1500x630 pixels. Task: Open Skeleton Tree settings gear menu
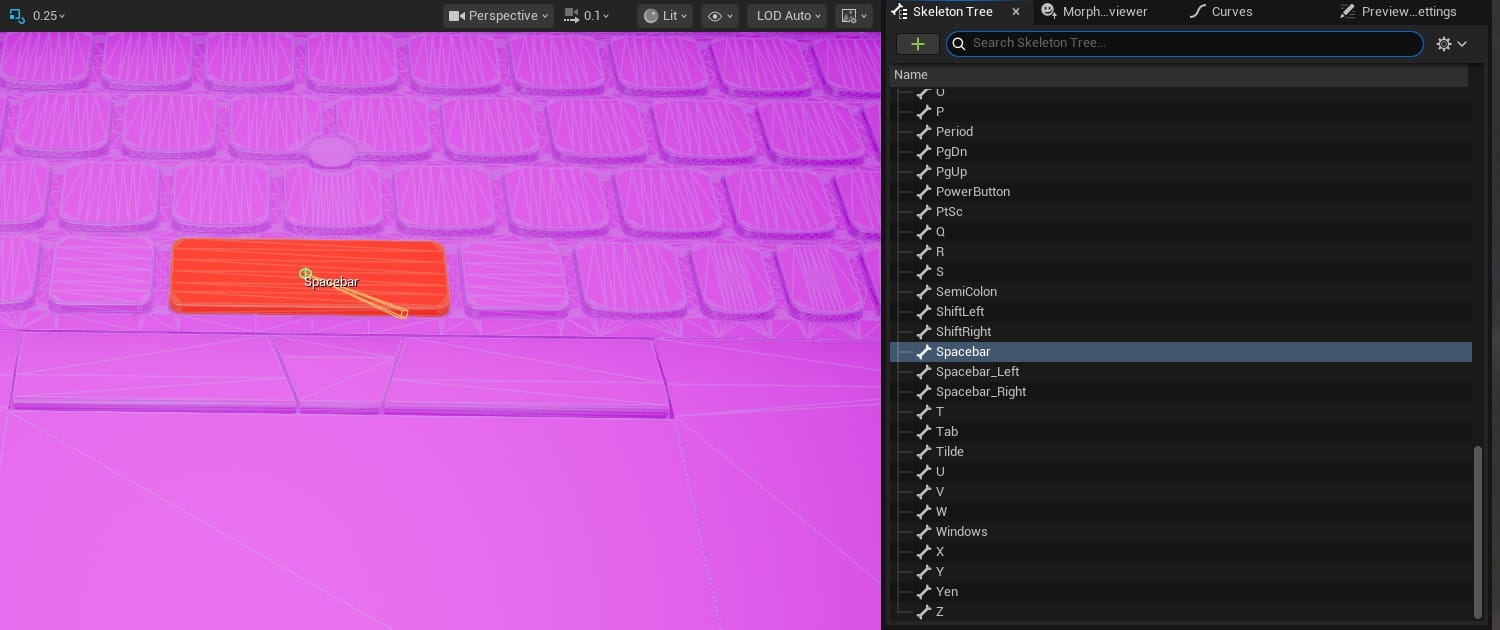coord(1451,44)
